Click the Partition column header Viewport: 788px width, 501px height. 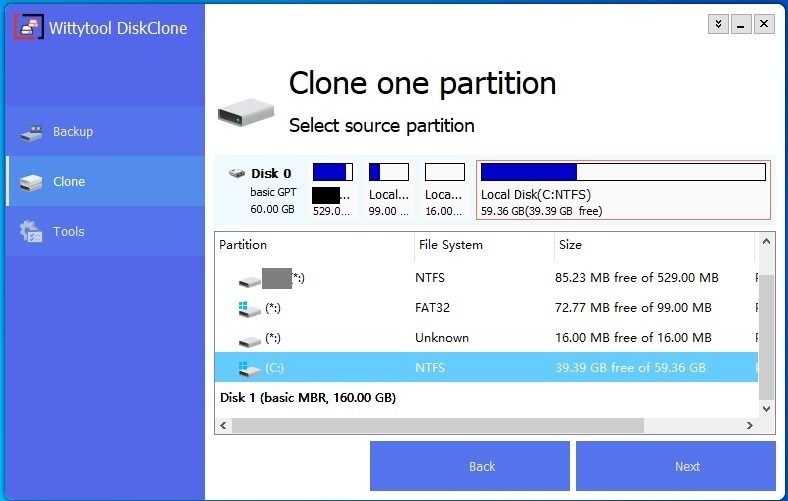click(315, 245)
